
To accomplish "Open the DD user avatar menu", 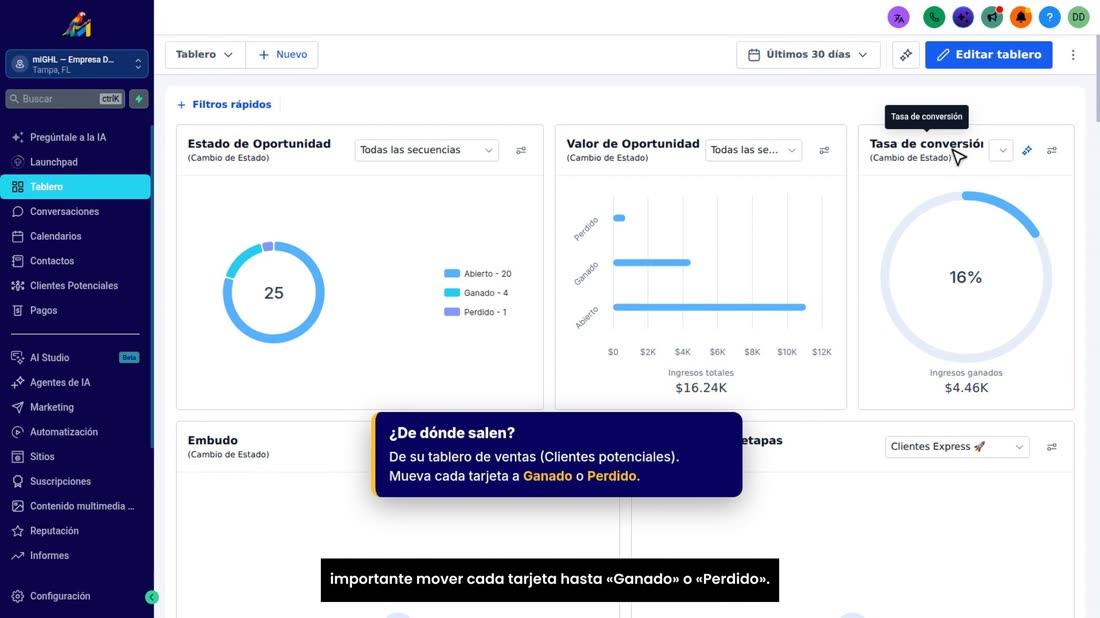I will coord(1078,18).
